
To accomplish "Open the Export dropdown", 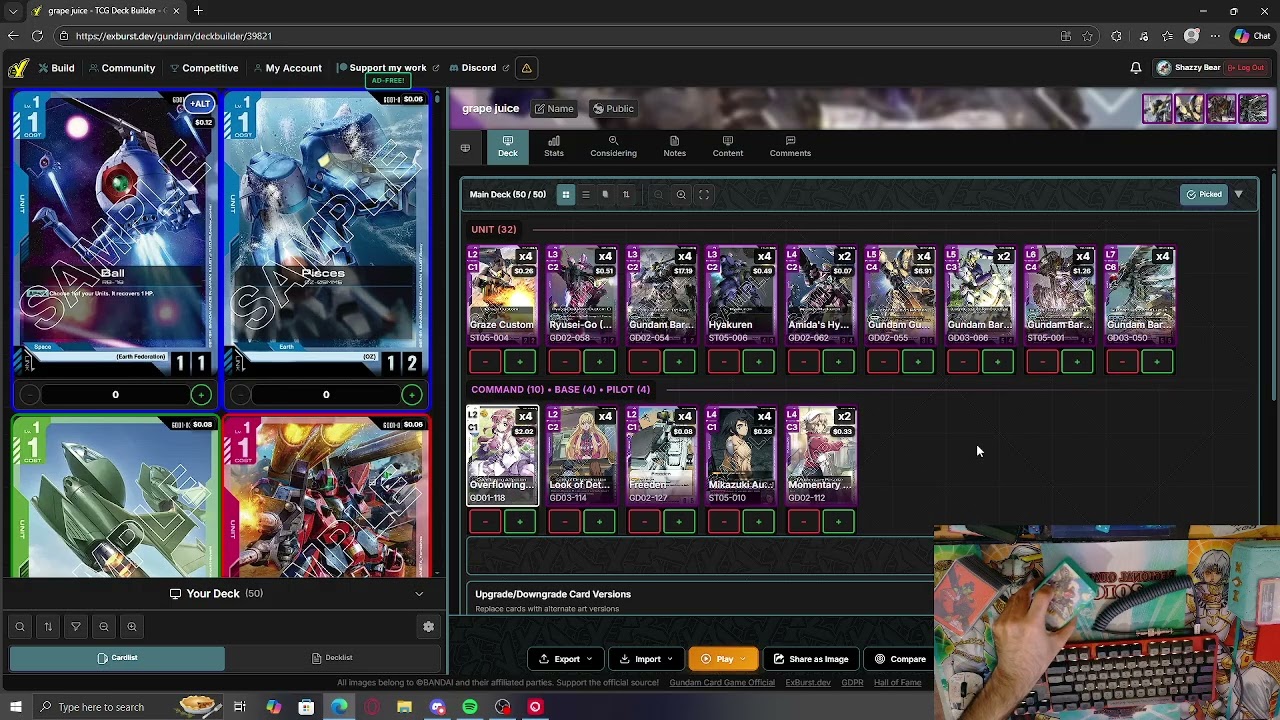I will 566,659.
